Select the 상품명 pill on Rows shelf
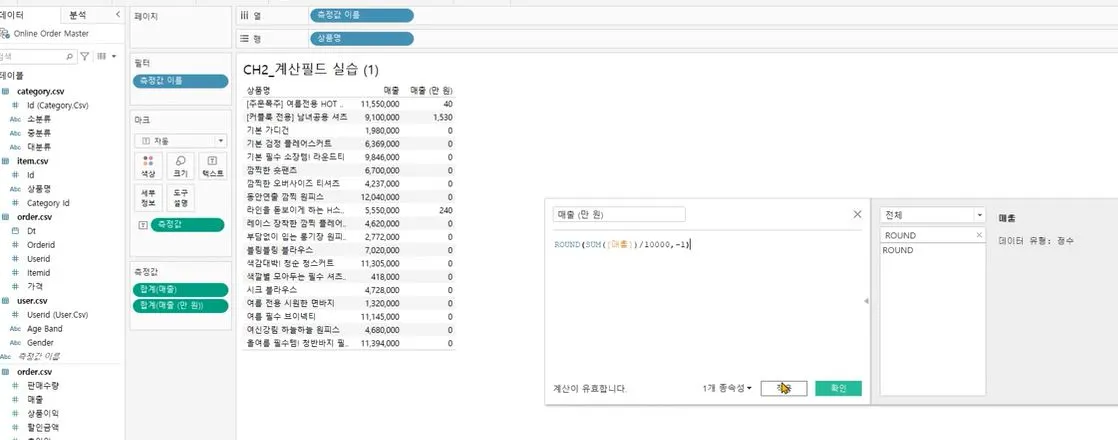The image size is (1118, 440). pos(361,39)
